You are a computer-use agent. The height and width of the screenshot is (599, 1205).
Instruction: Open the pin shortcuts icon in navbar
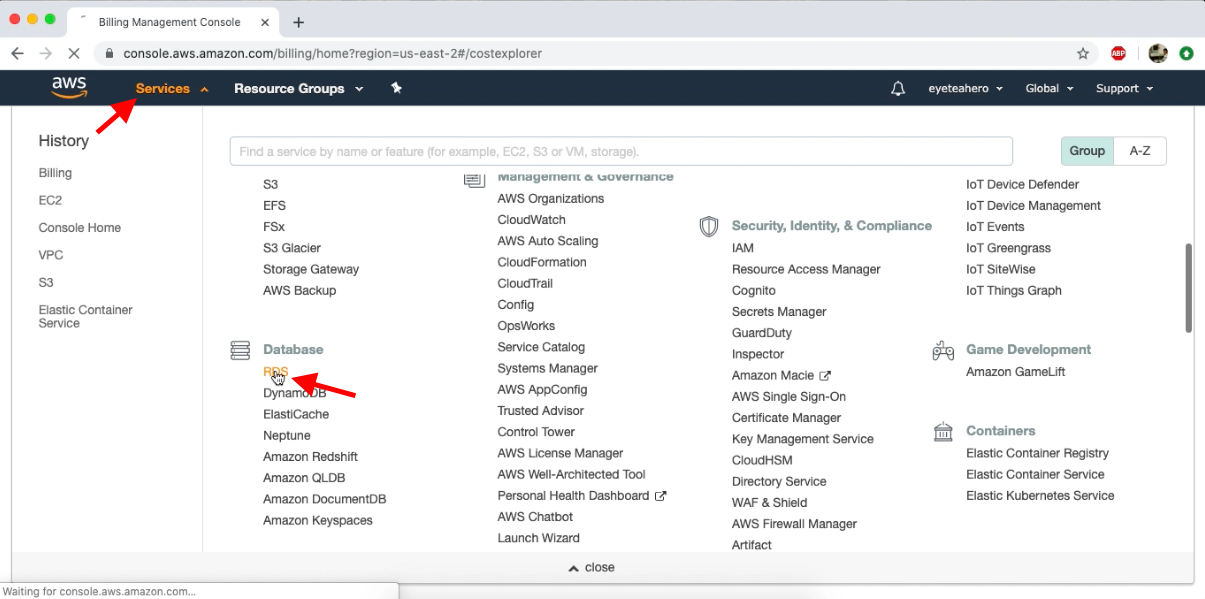tap(396, 88)
